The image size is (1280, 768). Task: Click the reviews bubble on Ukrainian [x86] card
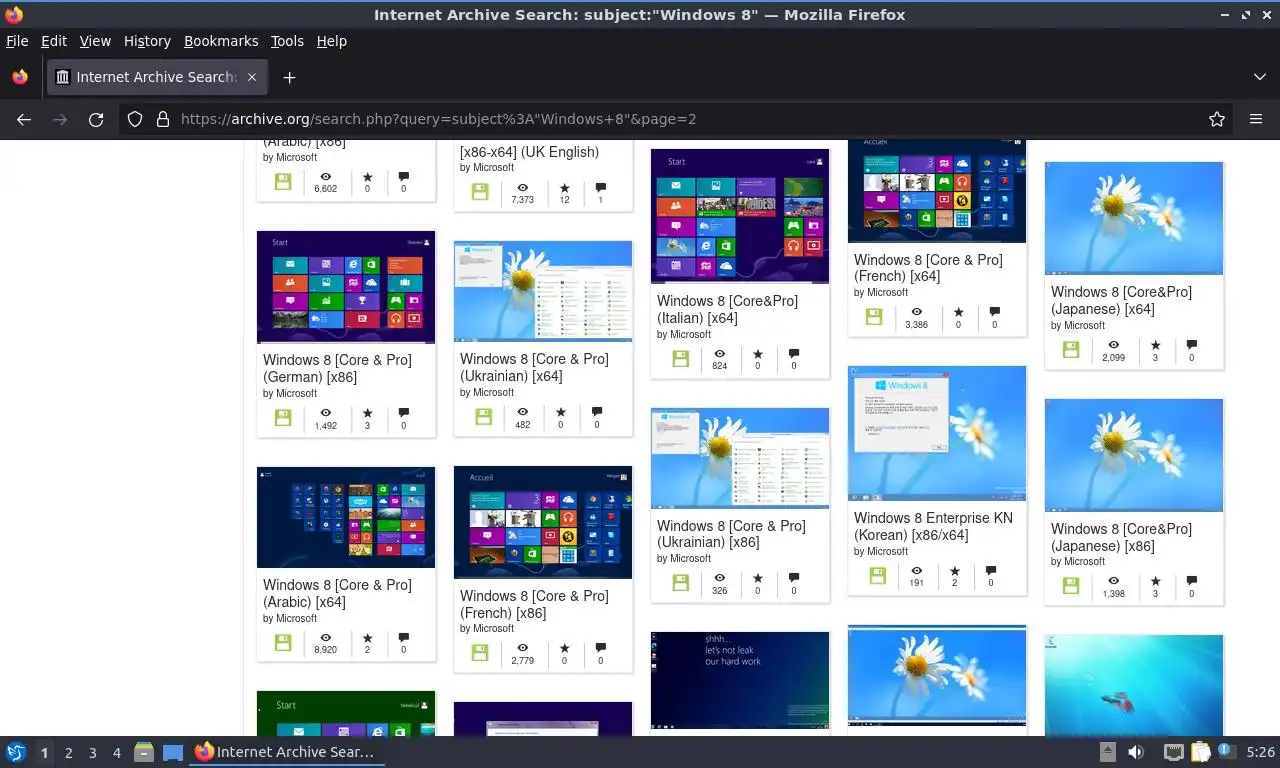click(794, 578)
